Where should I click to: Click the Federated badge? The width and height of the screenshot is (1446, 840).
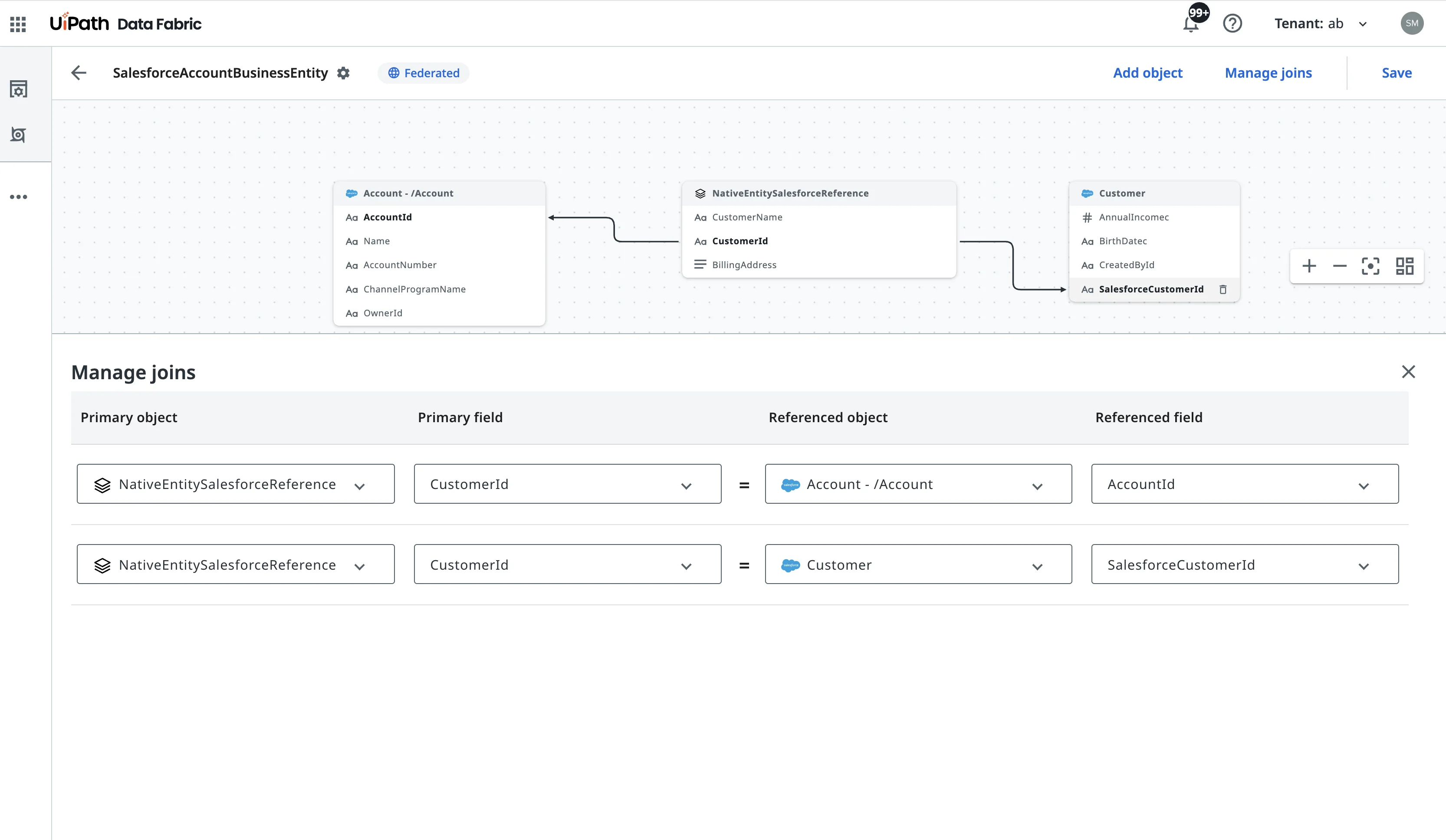point(424,73)
